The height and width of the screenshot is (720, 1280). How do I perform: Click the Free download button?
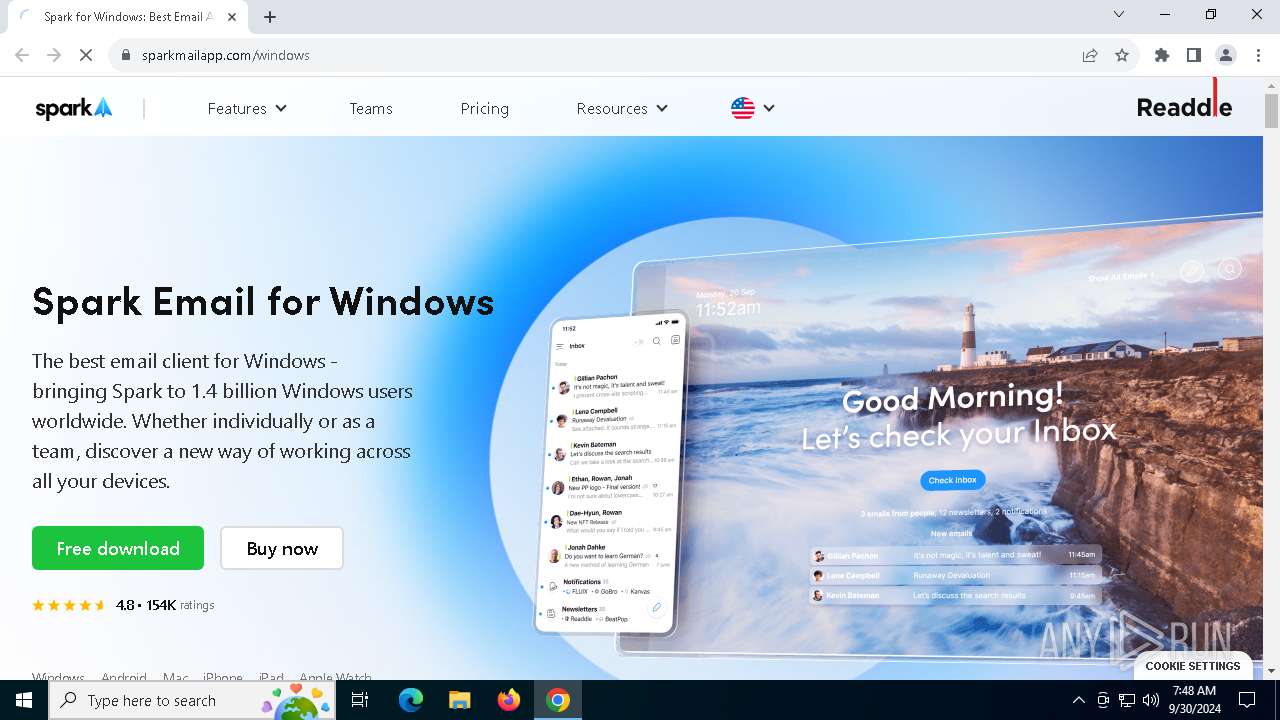point(118,548)
